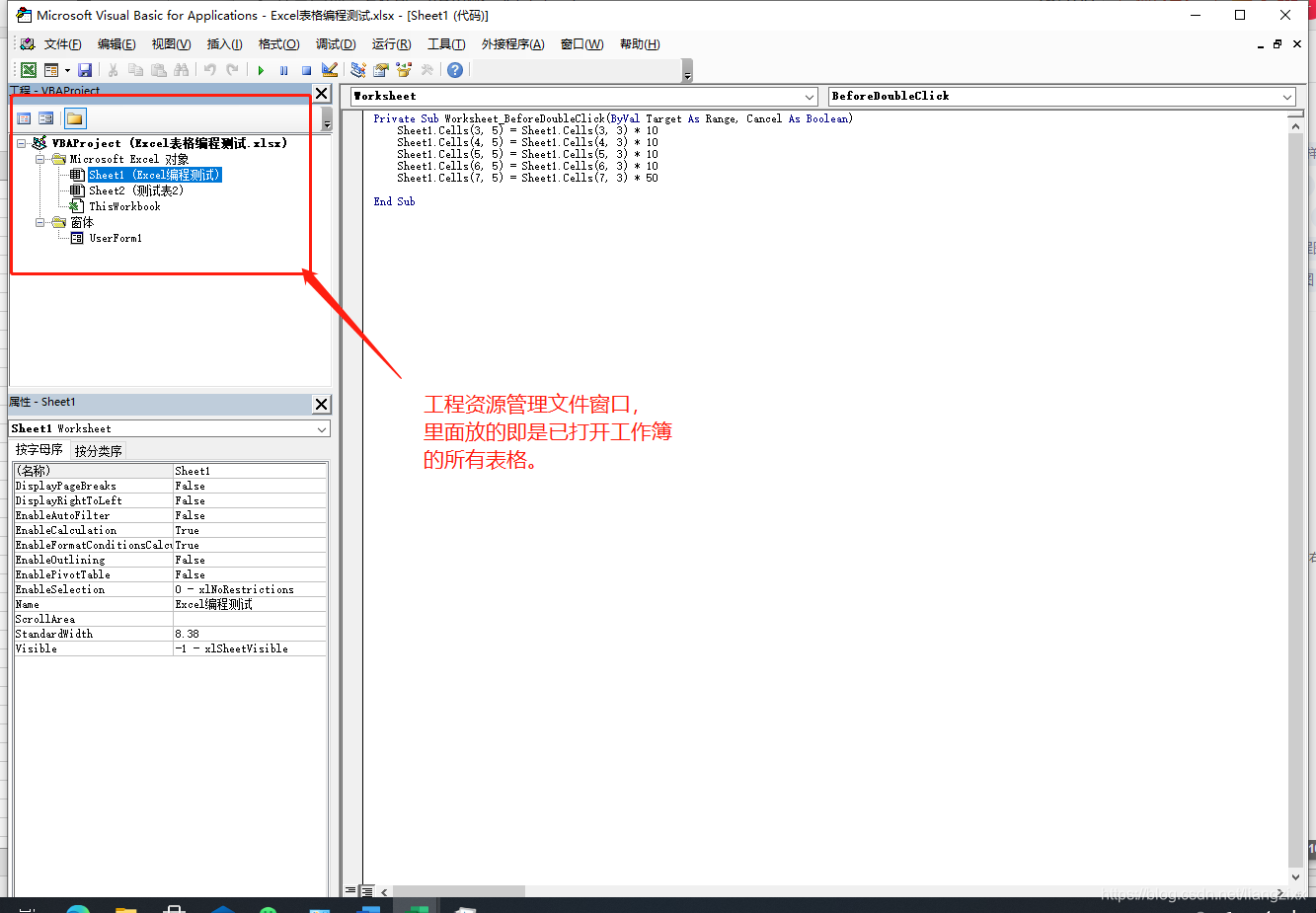Open the 视图(V) menu
The width and height of the screenshot is (1316, 913).
point(171,44)
